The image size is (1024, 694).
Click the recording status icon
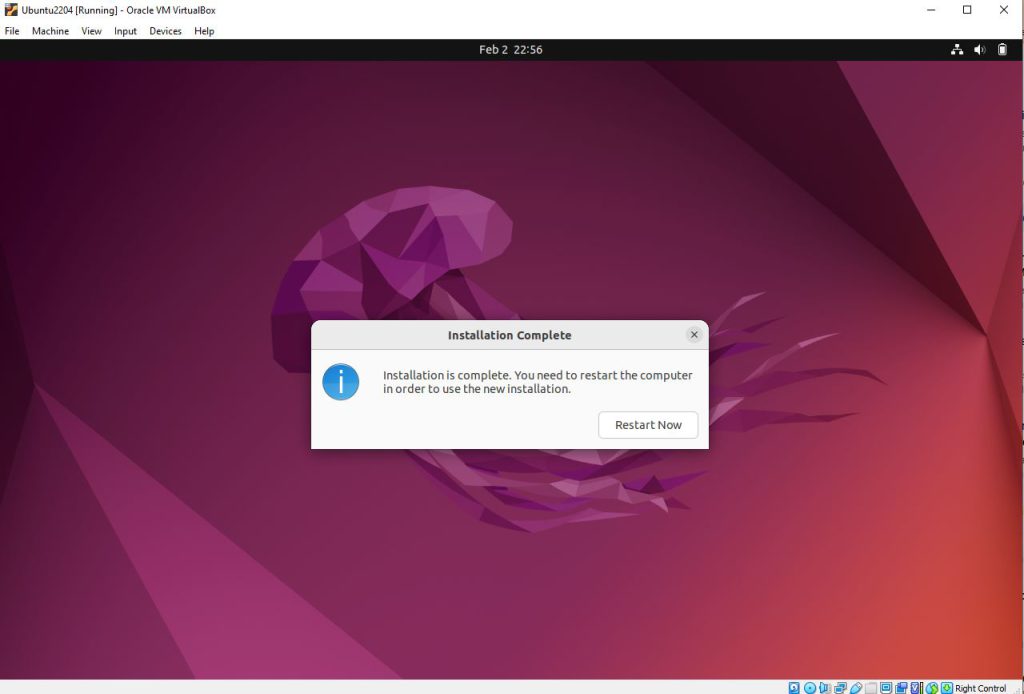pyautogui.click(x=901, y=688)
